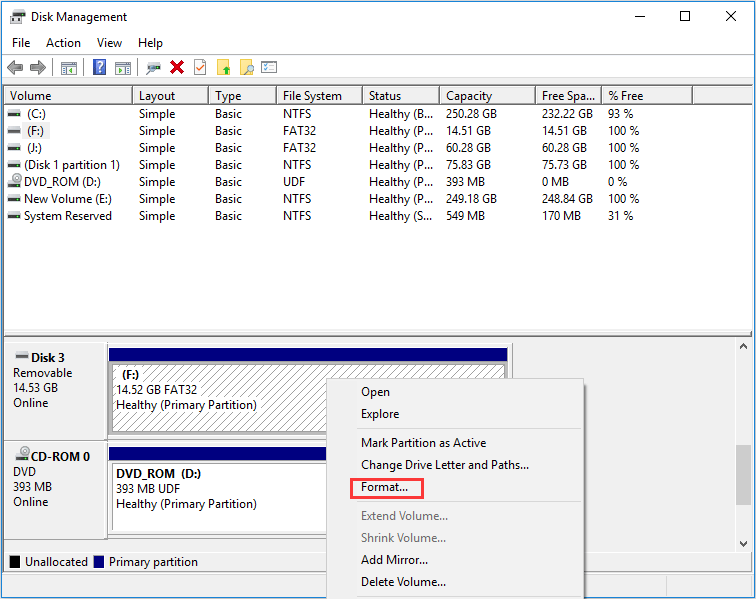The height and width of the screenshot is (599, 756).
Task: Click the folder with magnifier icon
Action: pyautogui.click(x=246, y=67)
